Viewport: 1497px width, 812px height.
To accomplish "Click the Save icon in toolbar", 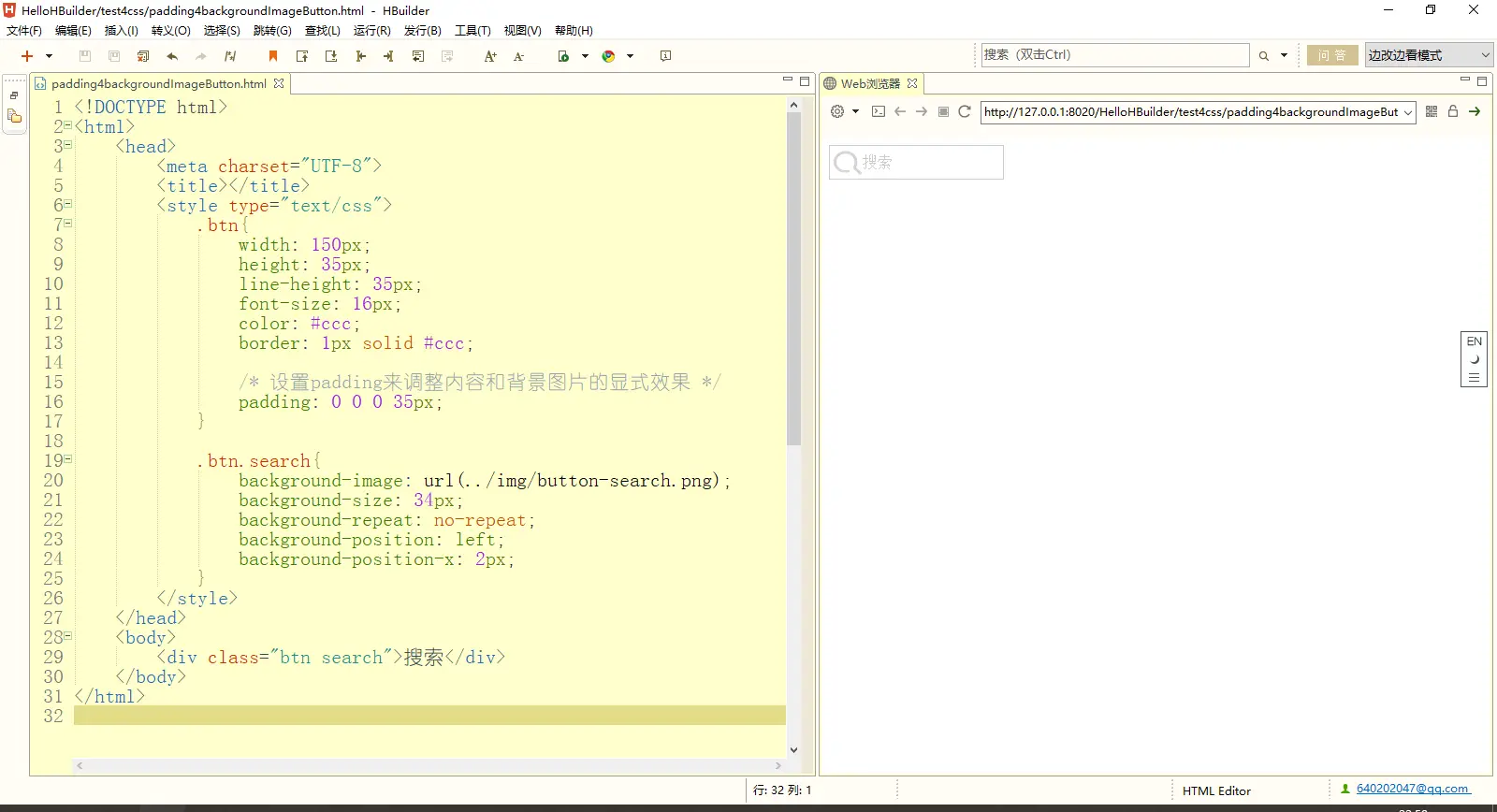I will (84, 56).
